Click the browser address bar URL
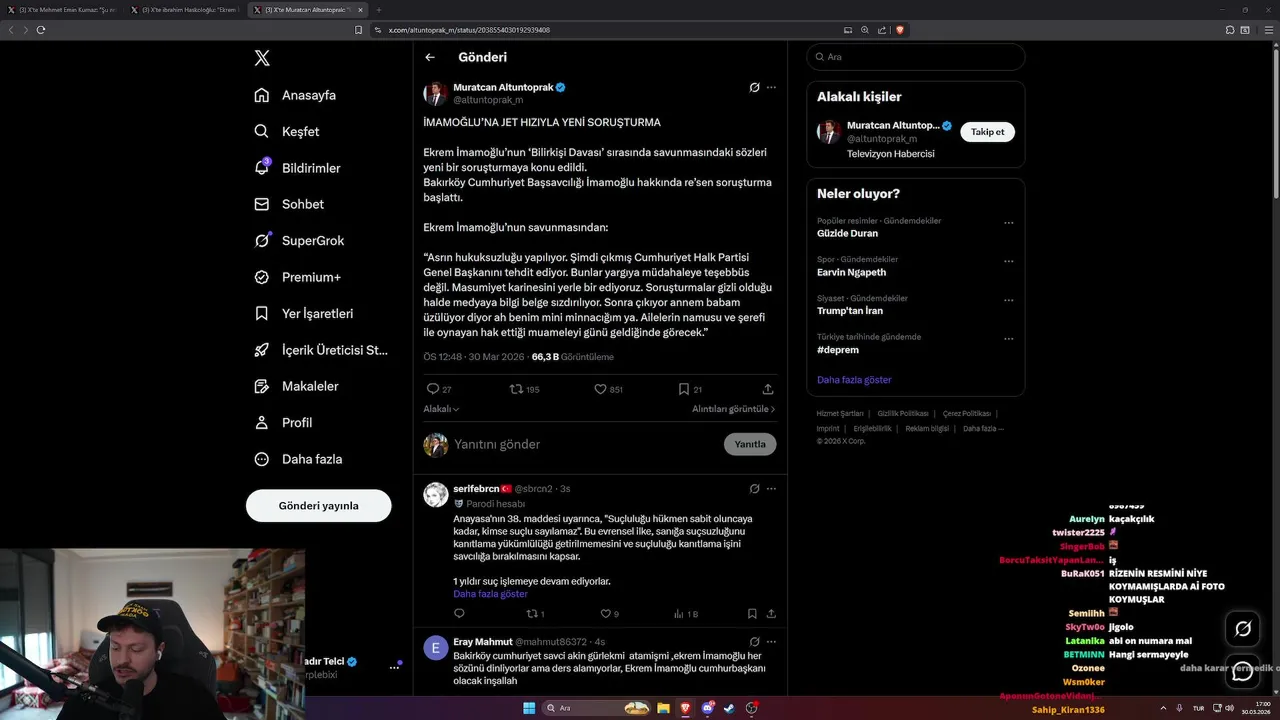The height and width of the screenshot is (720, 1280). [x=469, y=30]
